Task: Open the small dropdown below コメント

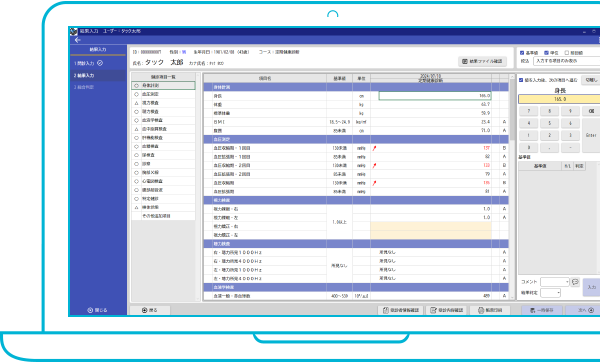Action: click(x=551, y=293)
